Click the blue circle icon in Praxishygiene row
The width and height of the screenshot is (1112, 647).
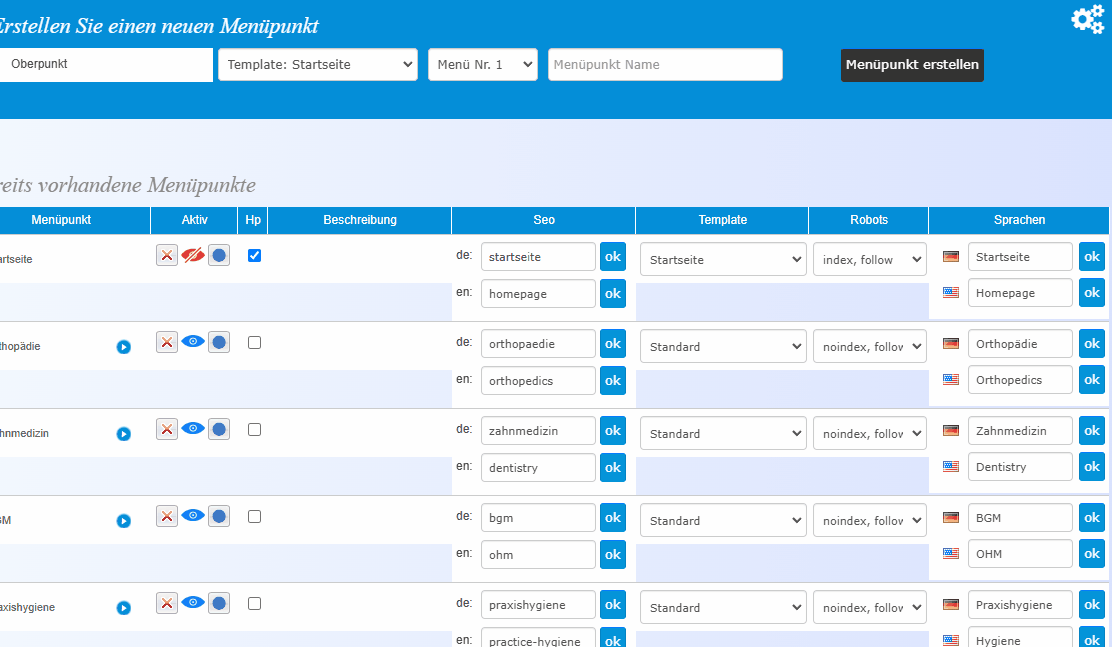coord(219,603)
